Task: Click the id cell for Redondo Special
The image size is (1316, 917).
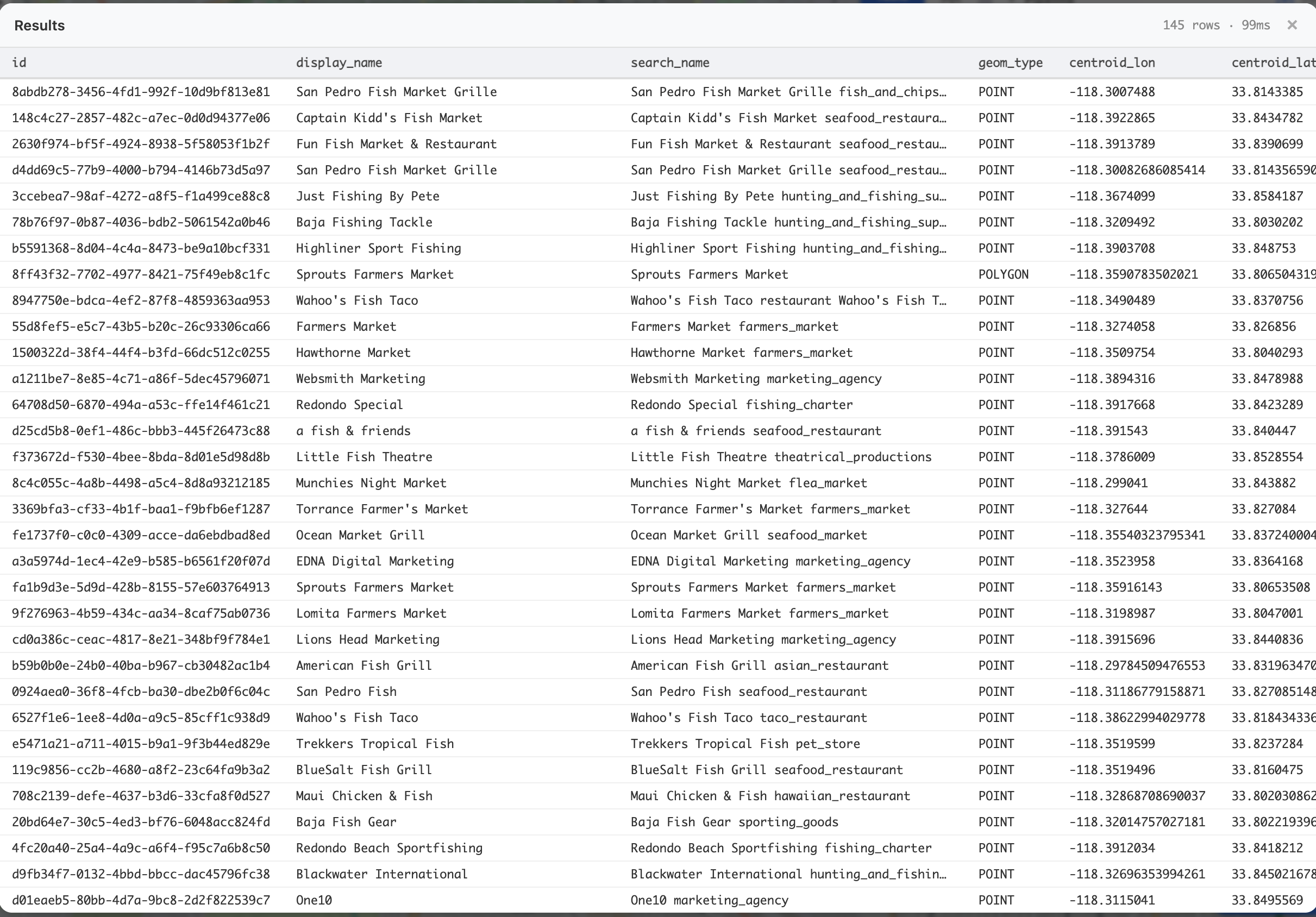Action: pyautogui.click(x=141, y=405)
